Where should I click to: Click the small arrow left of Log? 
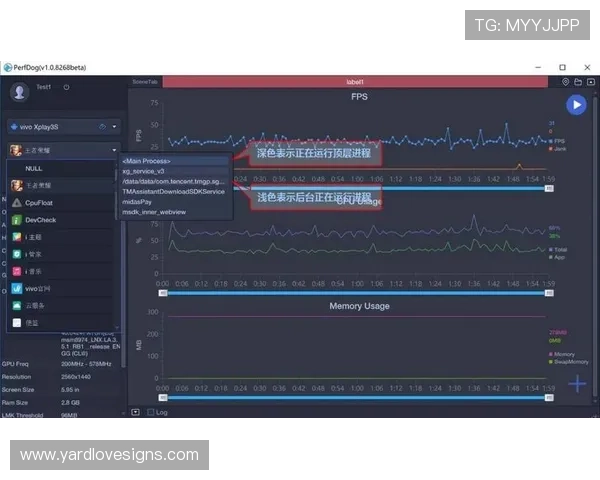pyautogui.click(x=136, y=411)
